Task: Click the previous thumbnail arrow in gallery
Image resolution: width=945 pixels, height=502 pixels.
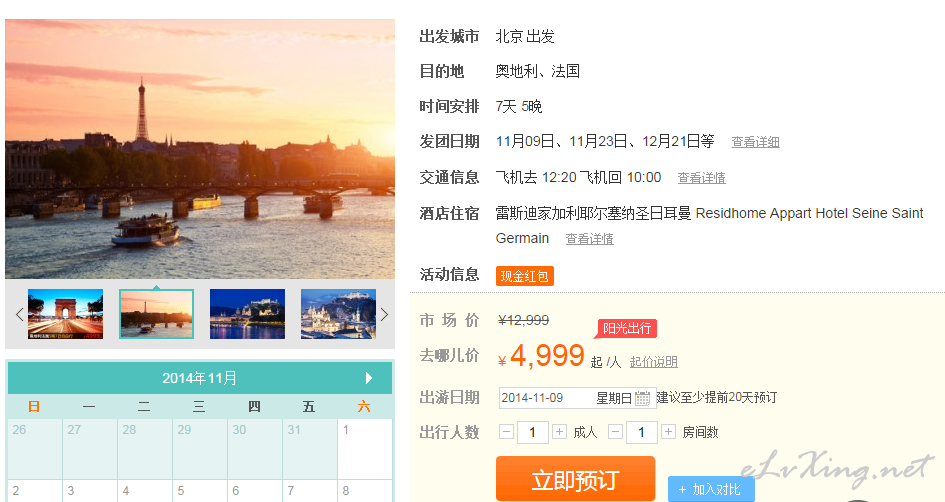Action: [x=19, y=314]
